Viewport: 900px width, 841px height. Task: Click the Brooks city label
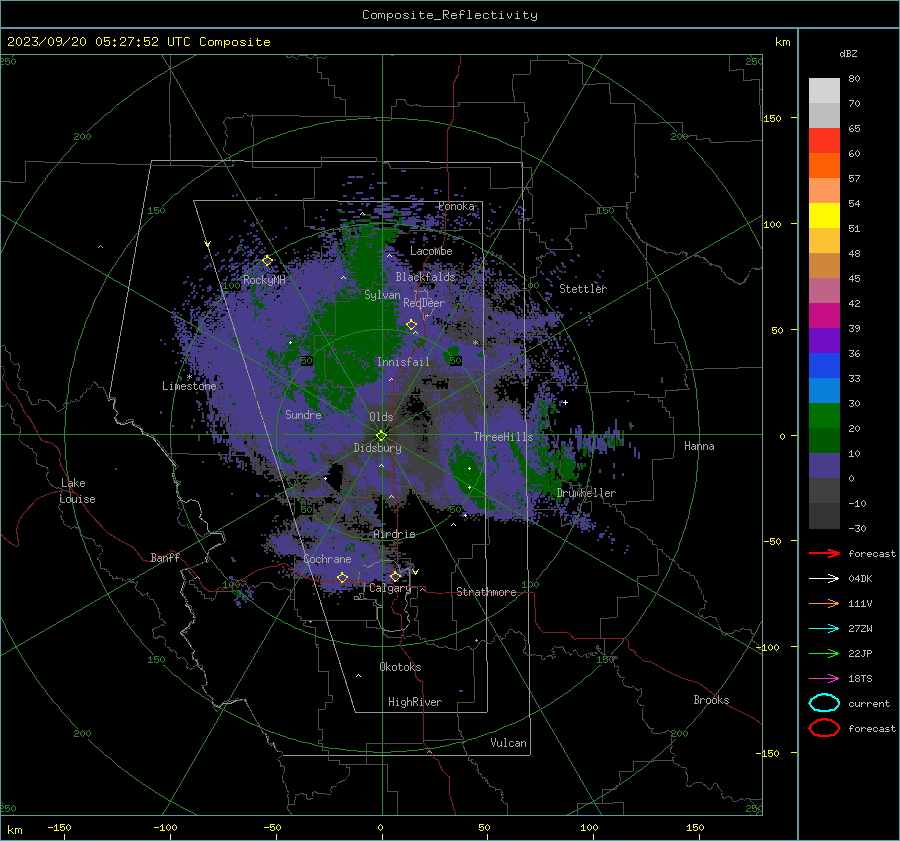tap(711, 700)
